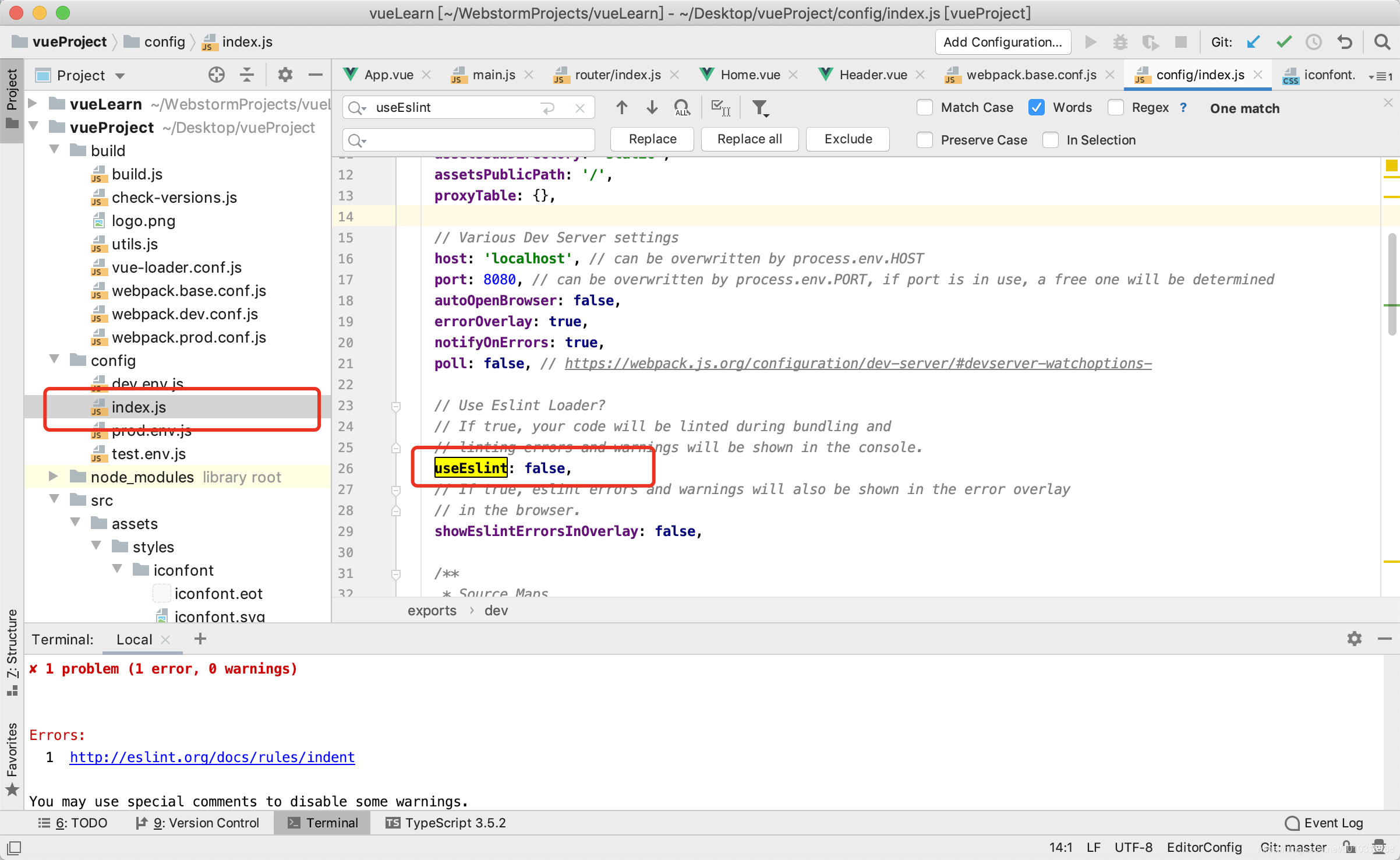Hide the Project tool window

(x=316, y=75)
